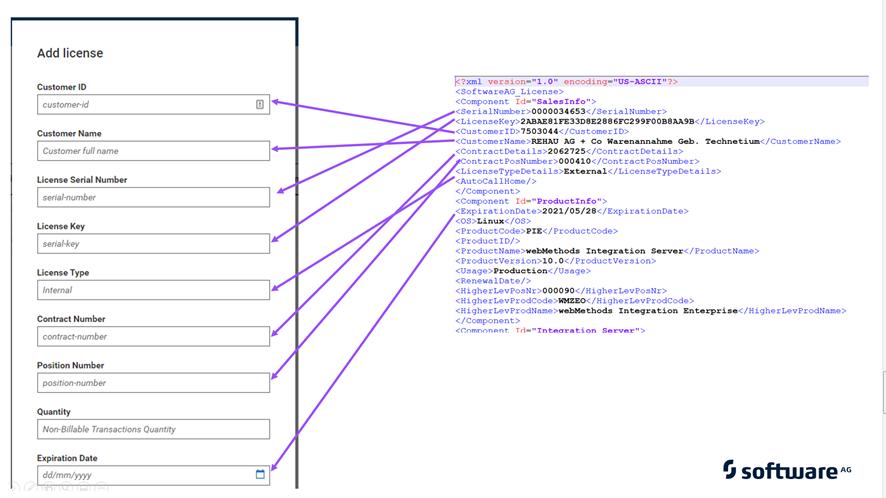This screenshot has width=886, height=498.
Task: Select the Position Number input
Action: tap(153, 383)
